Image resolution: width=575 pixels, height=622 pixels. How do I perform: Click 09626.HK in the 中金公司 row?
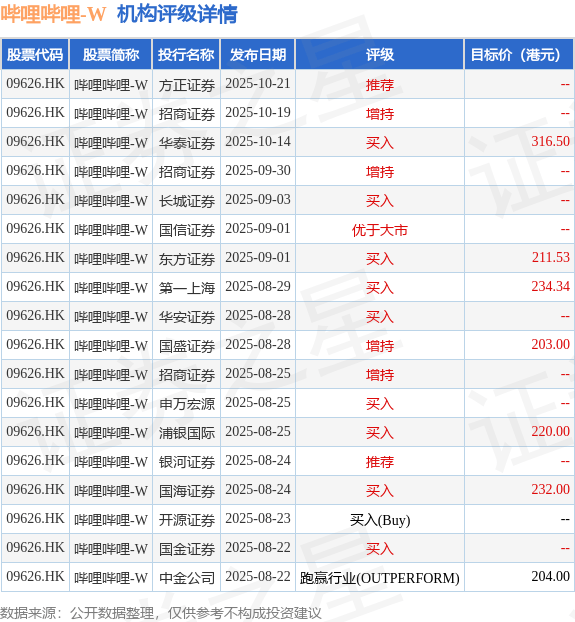point(35,576)
